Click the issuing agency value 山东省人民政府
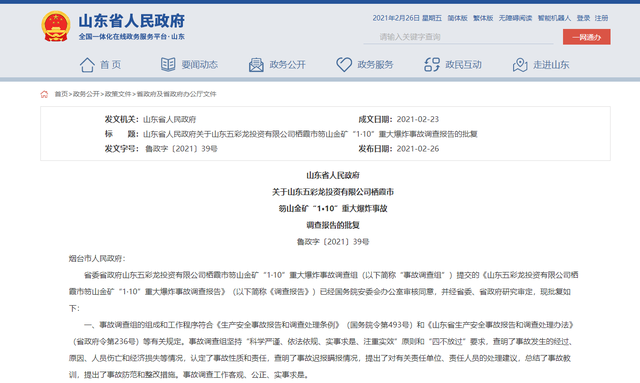 [169, 119]
